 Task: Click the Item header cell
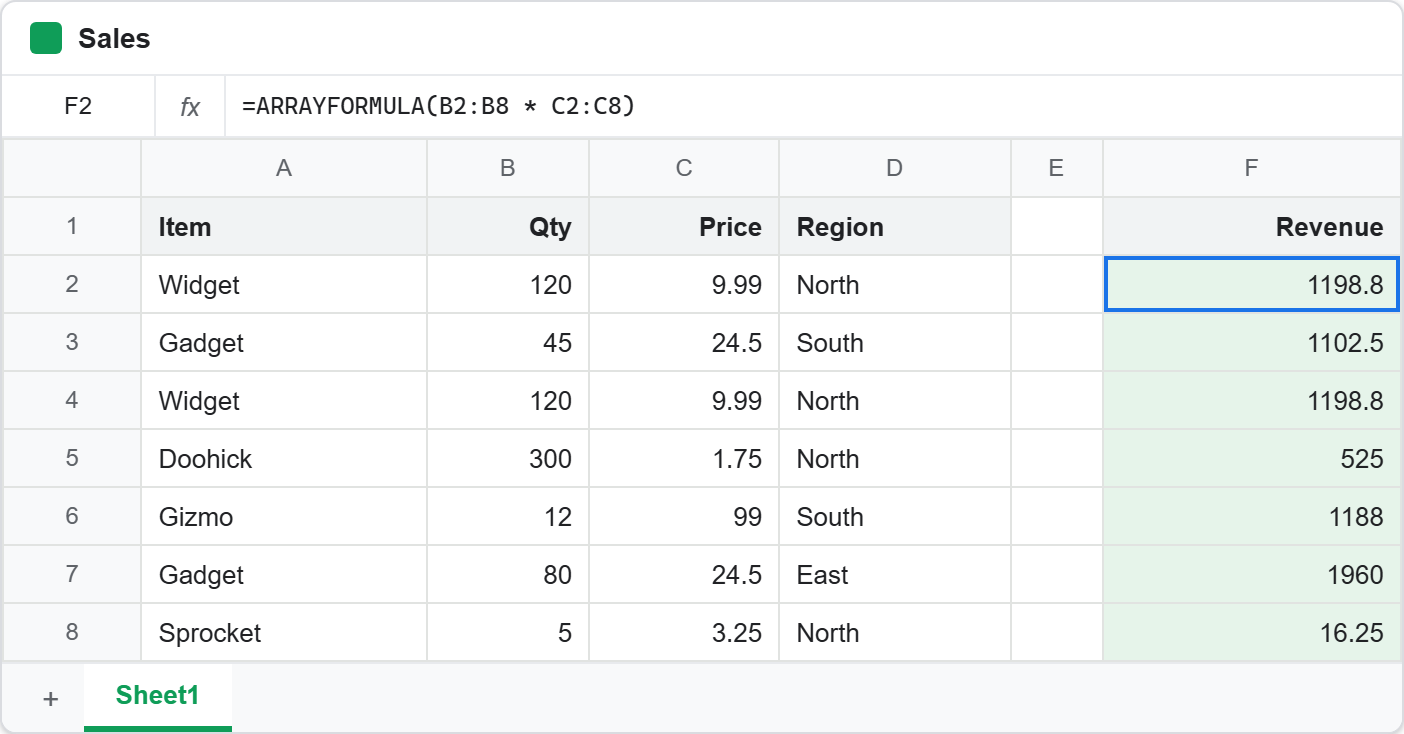284,226
